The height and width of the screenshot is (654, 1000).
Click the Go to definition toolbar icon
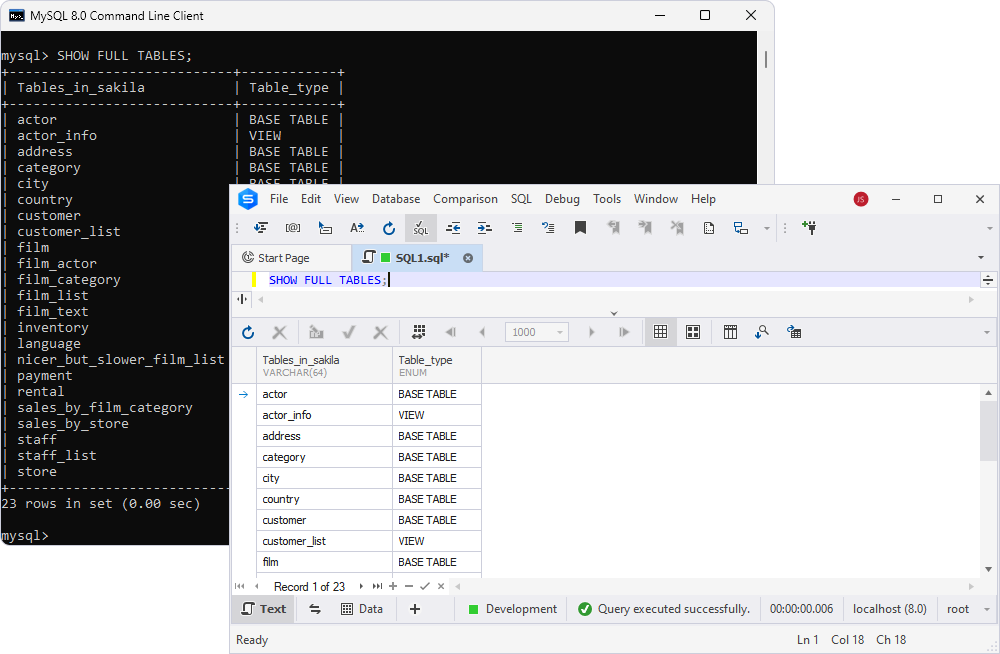tap(325, 228)
